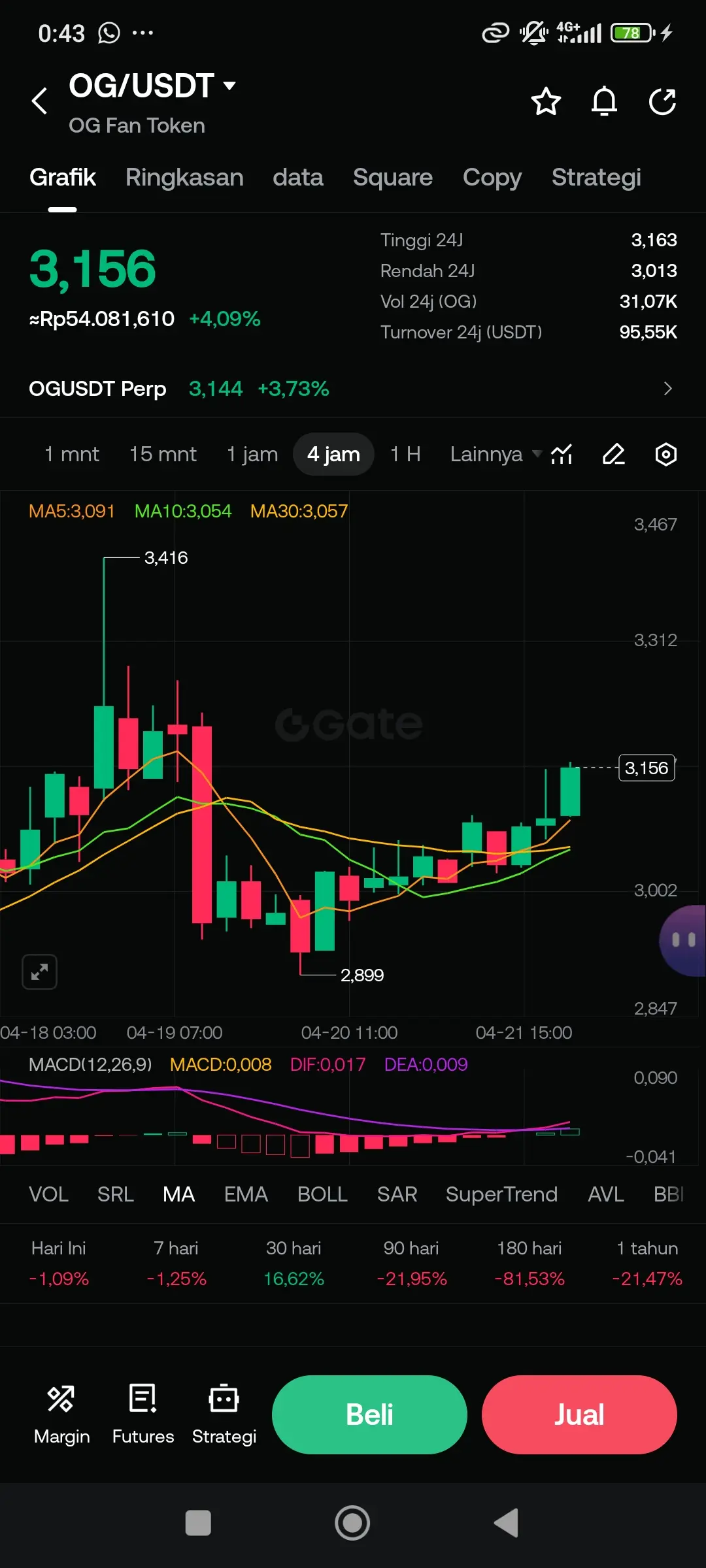Image resolution: width=706 pixels, height=1568 pixels.
Task: Open Lainnya timeframe dropdown
Action: [496, 454]
